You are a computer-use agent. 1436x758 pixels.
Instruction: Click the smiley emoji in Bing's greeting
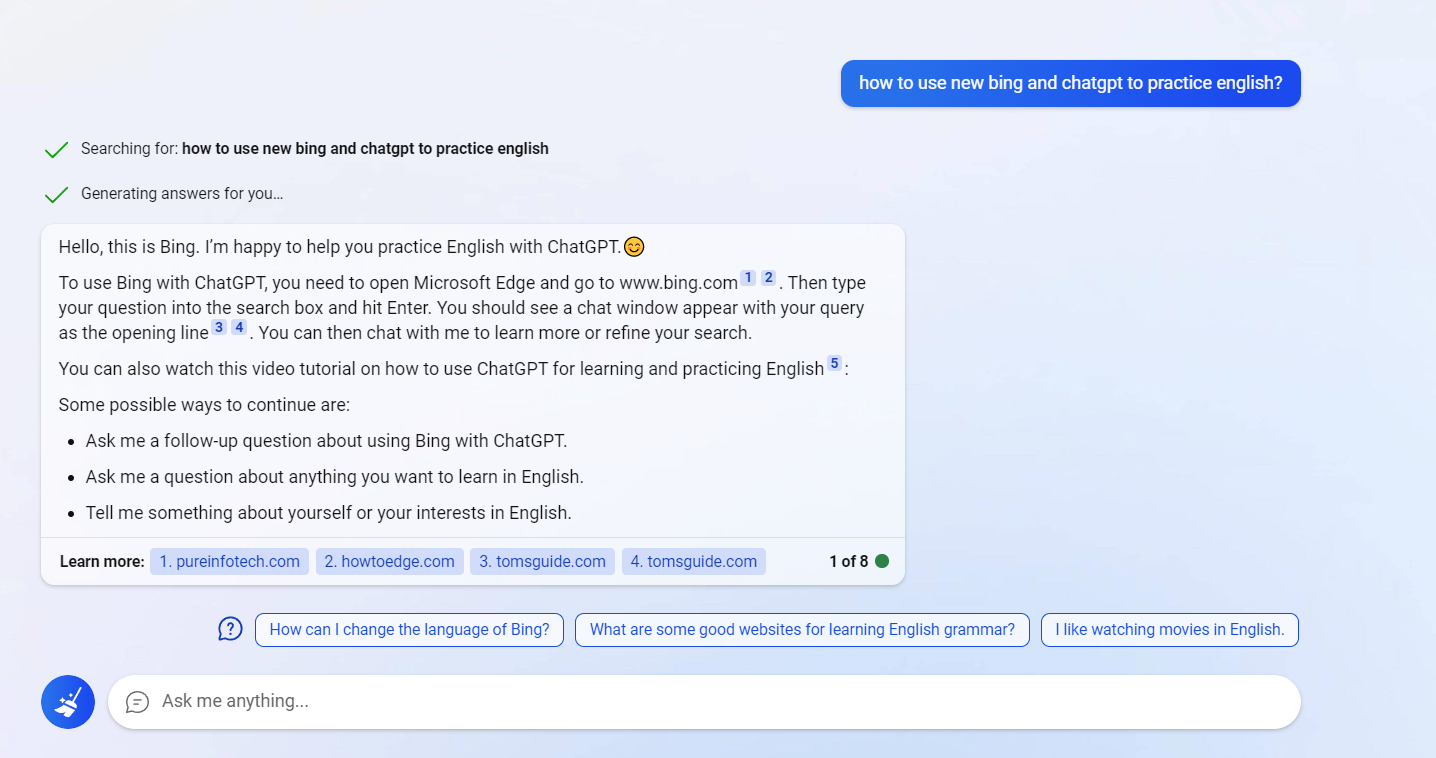[634, 246]
